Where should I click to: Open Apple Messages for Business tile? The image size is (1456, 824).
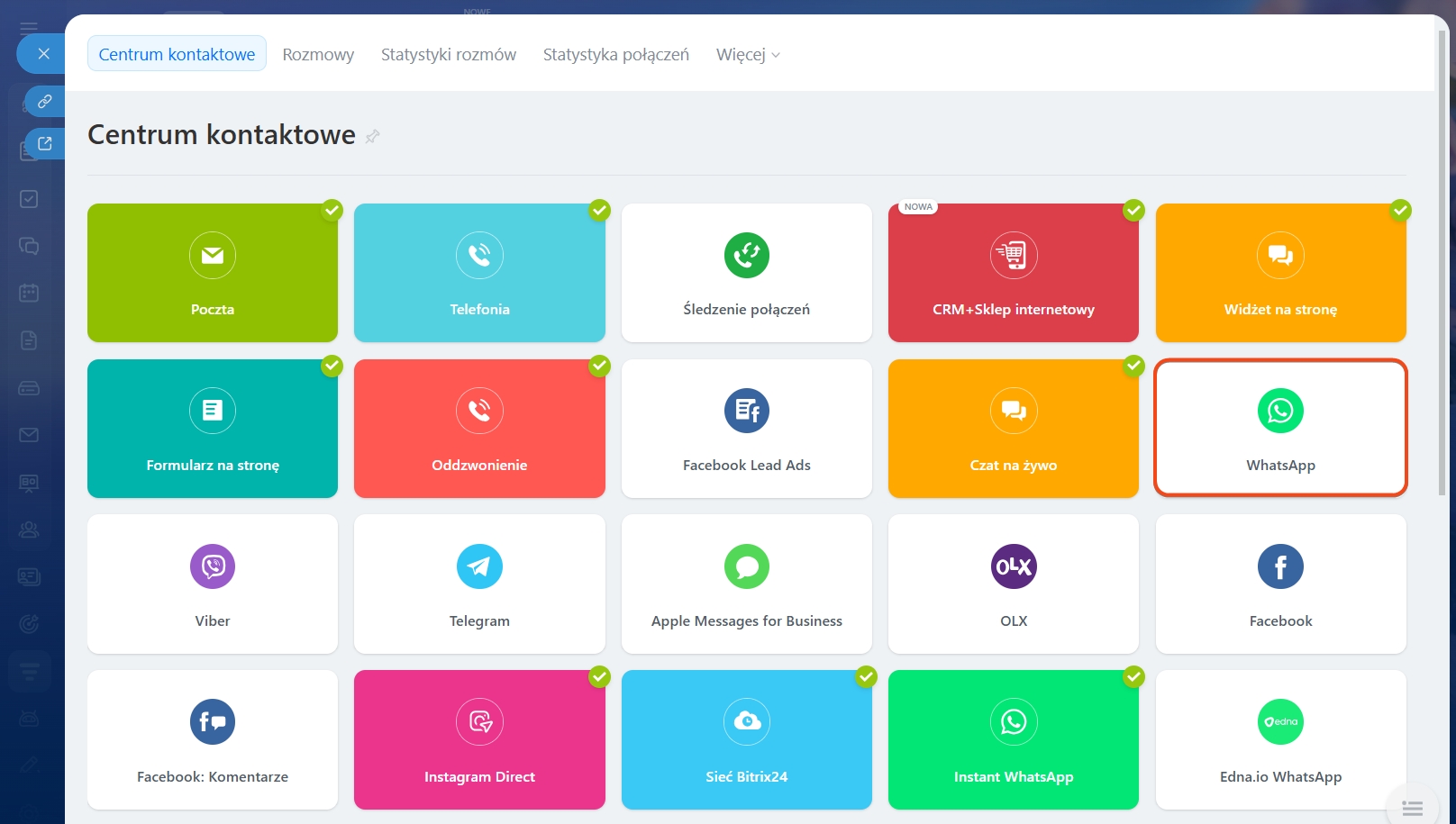(x=746, y=584)
